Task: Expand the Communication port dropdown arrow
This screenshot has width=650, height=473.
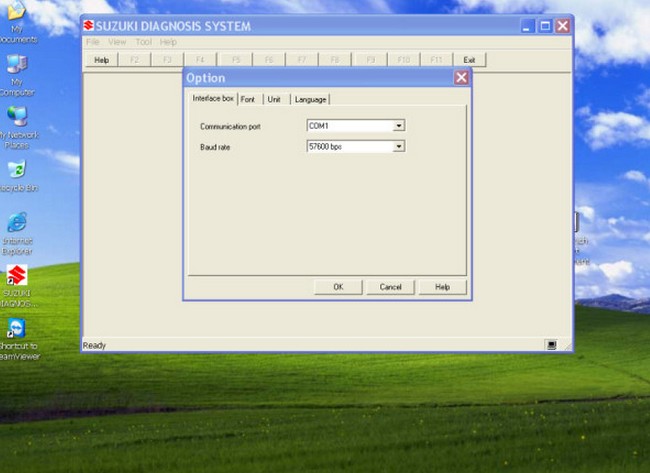Action: click(x=399, y=126)
